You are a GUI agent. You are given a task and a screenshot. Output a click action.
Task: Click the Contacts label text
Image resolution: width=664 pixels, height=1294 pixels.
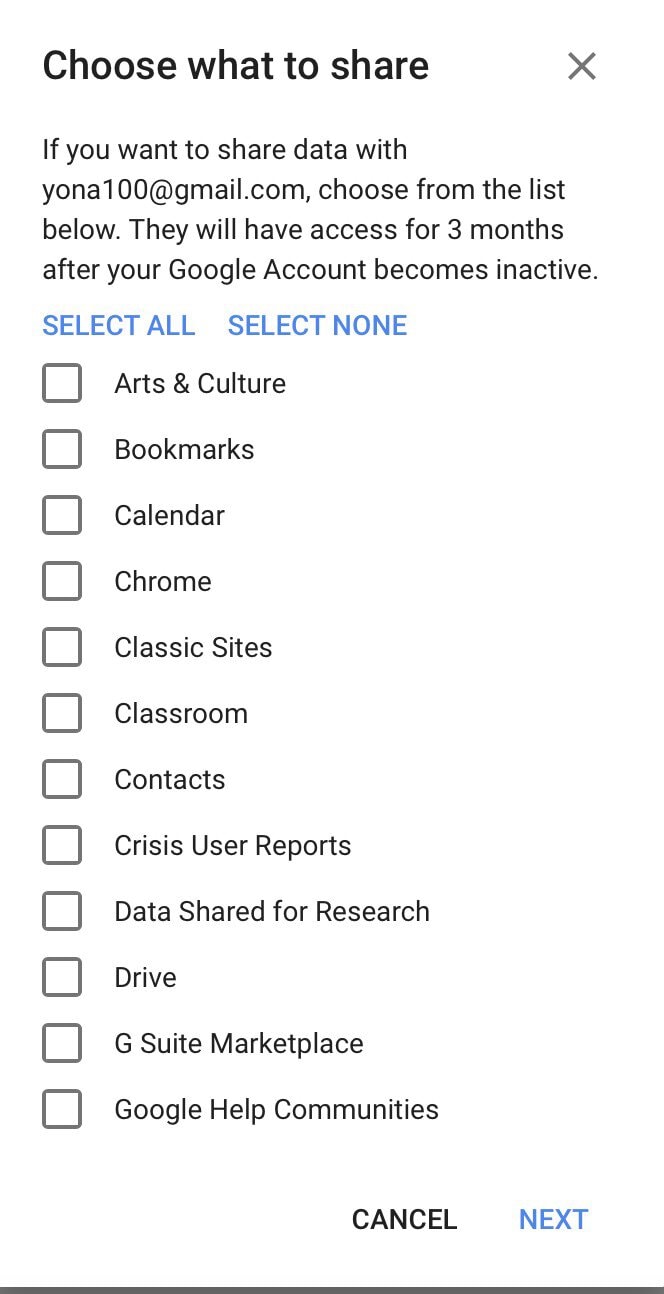tap(169, 779)
